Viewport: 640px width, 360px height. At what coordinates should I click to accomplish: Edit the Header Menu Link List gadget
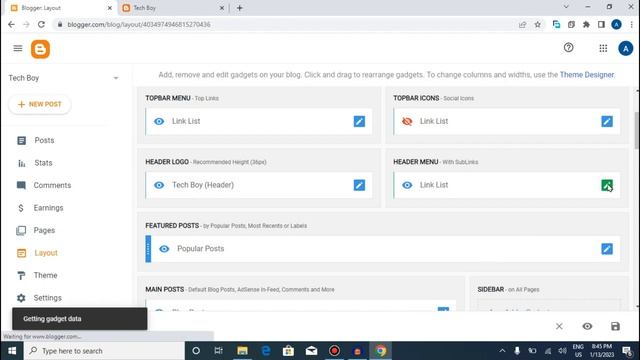click(x=607, y=185)
